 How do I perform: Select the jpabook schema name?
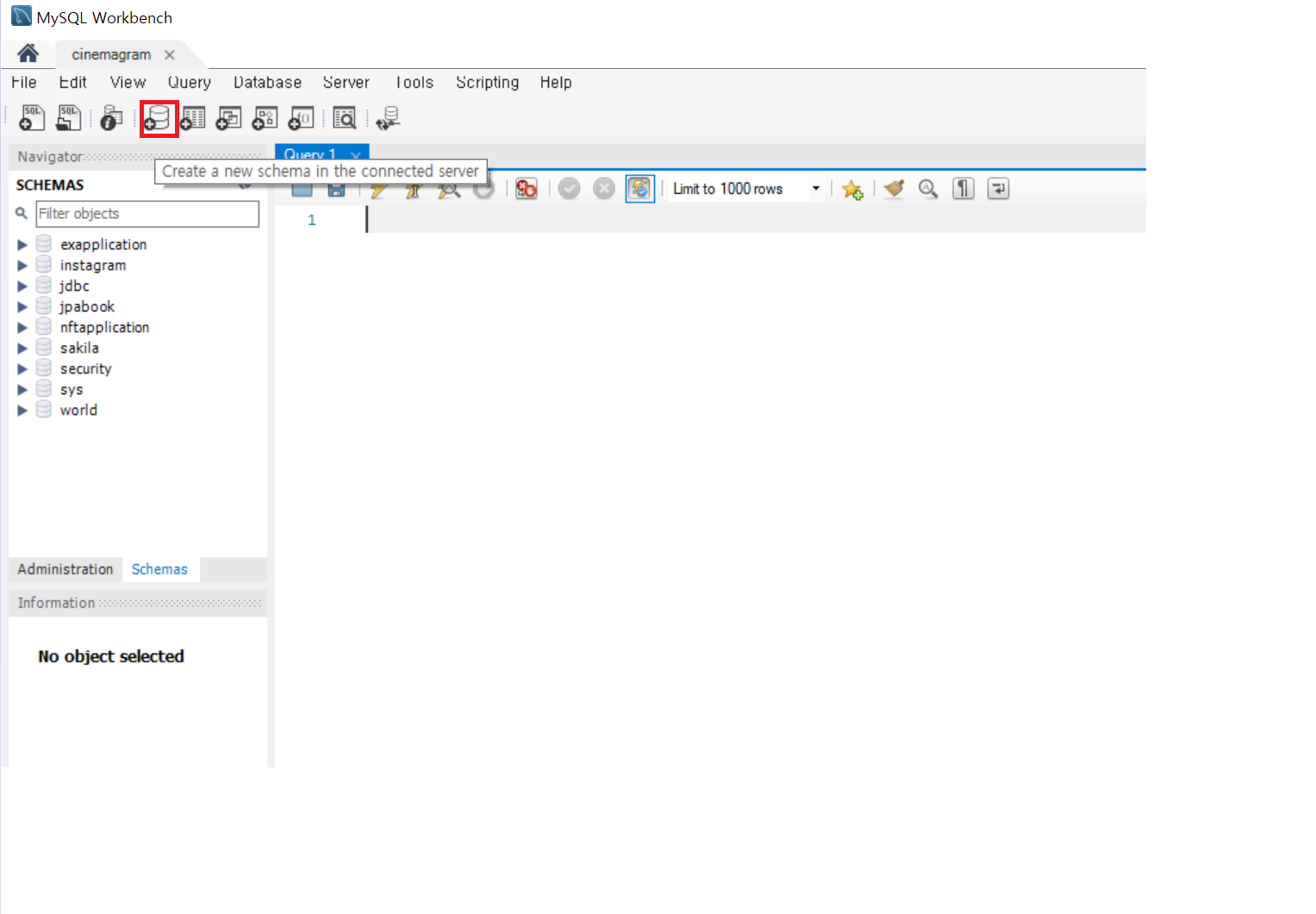click(x=87, y=307)
